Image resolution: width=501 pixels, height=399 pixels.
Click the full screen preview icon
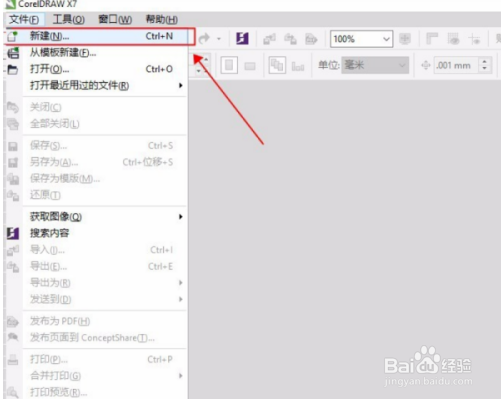405,39
